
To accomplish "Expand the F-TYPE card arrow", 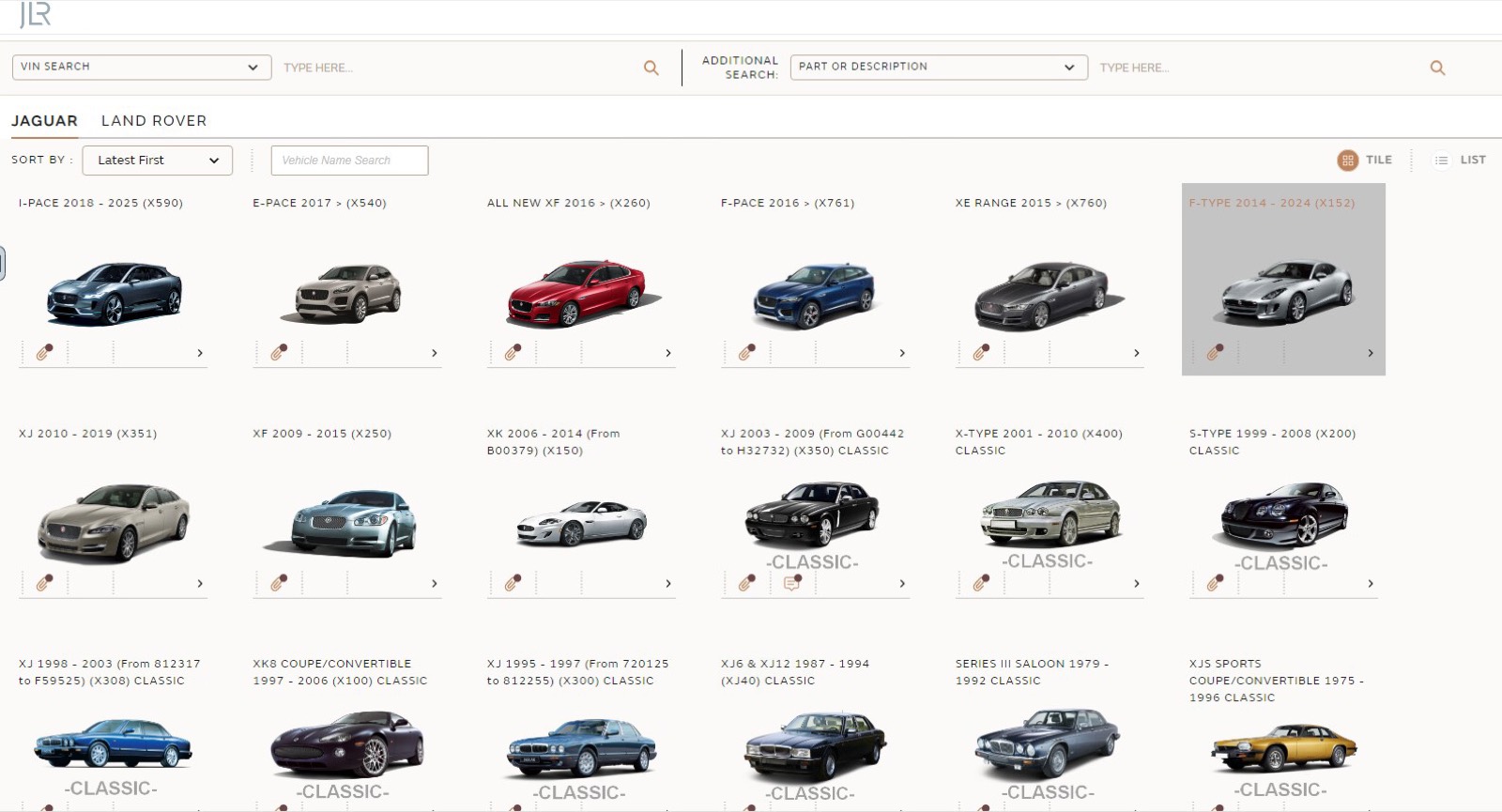I will point(1371,353).
